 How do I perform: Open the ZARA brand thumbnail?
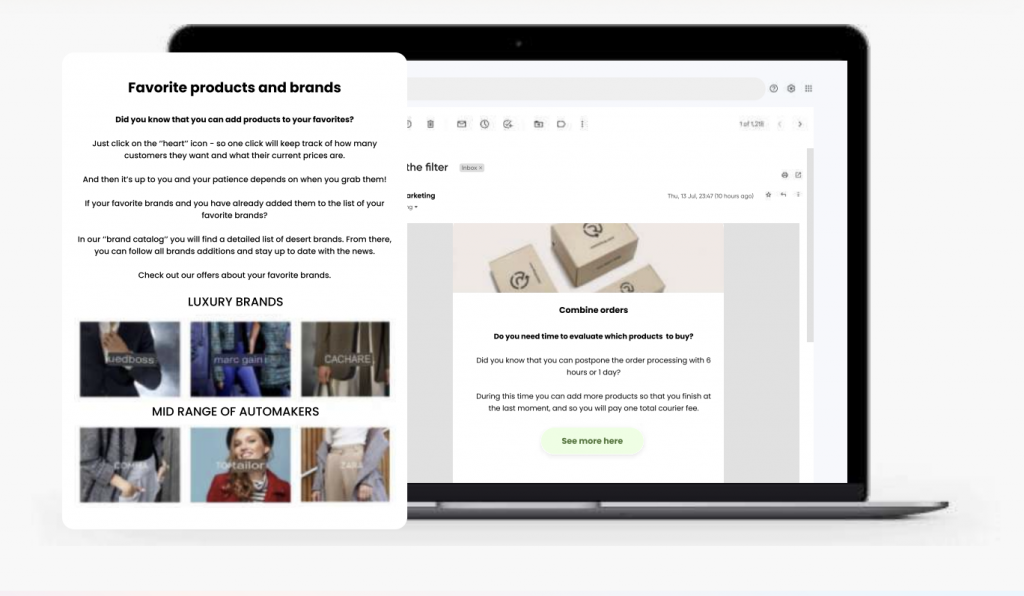point(345,465)
